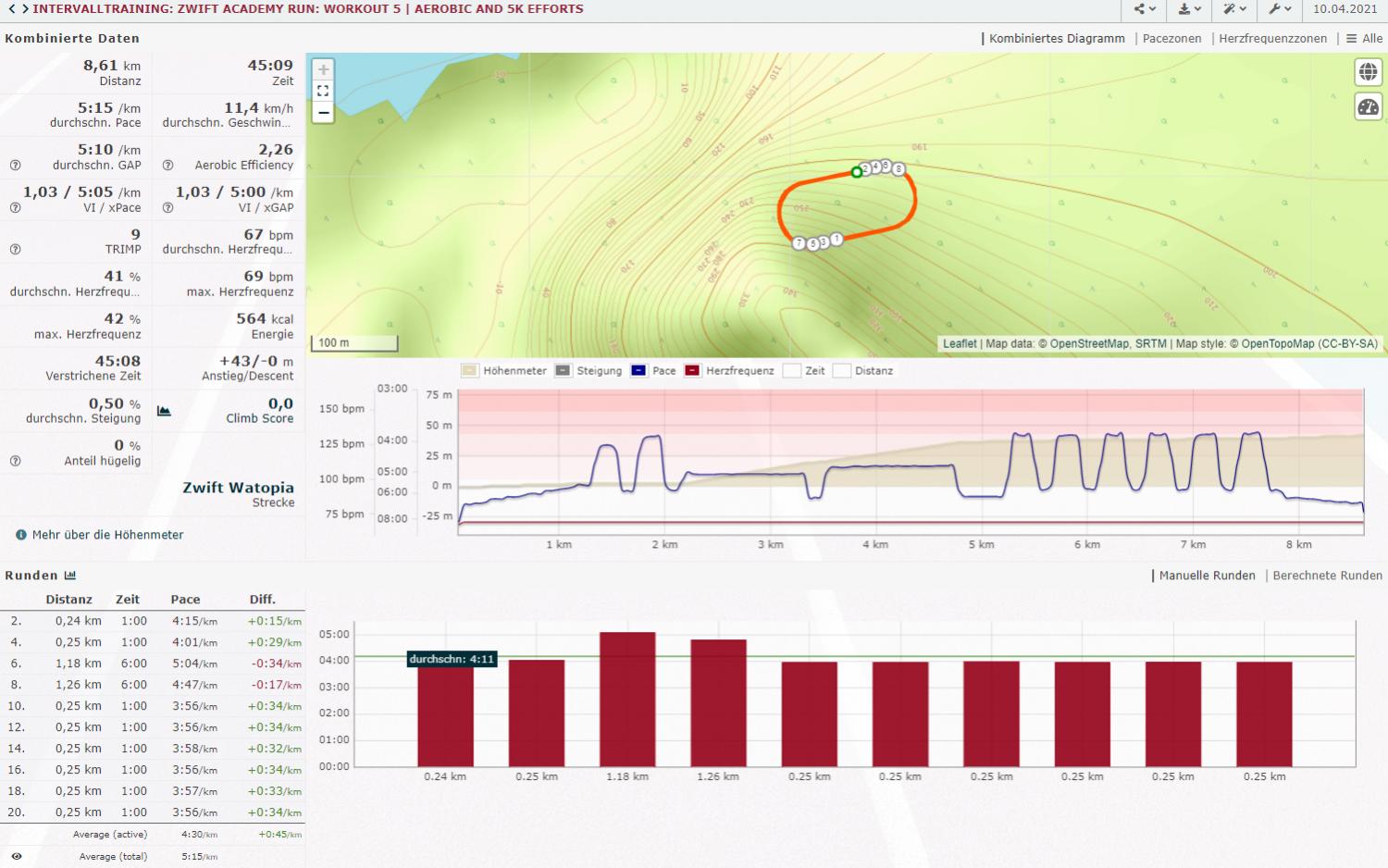Image resolution: width=1388 pixels, height=868 pixels.
Task: Zoom out on the route map
Action: [x=323, y=112]
